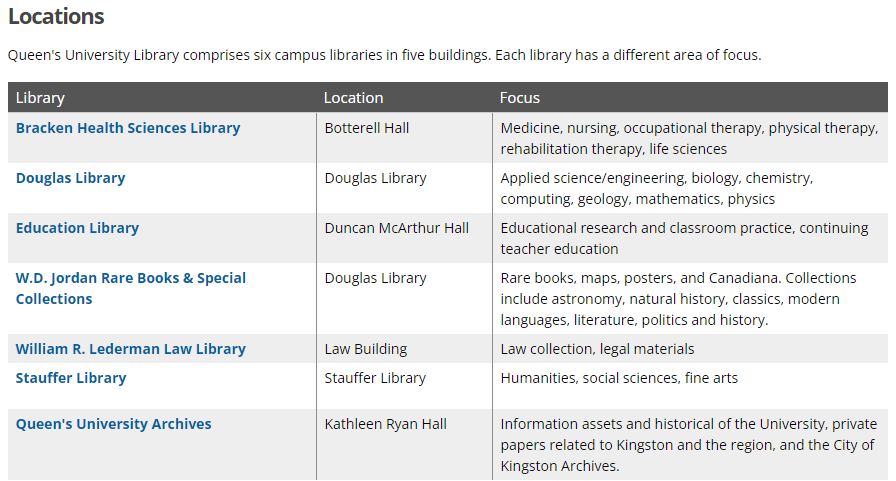Follow W.D. Jordan Rare Books & Special Collections link
The height and width of the screenshot is (481, 896).
tap(130, 278)
